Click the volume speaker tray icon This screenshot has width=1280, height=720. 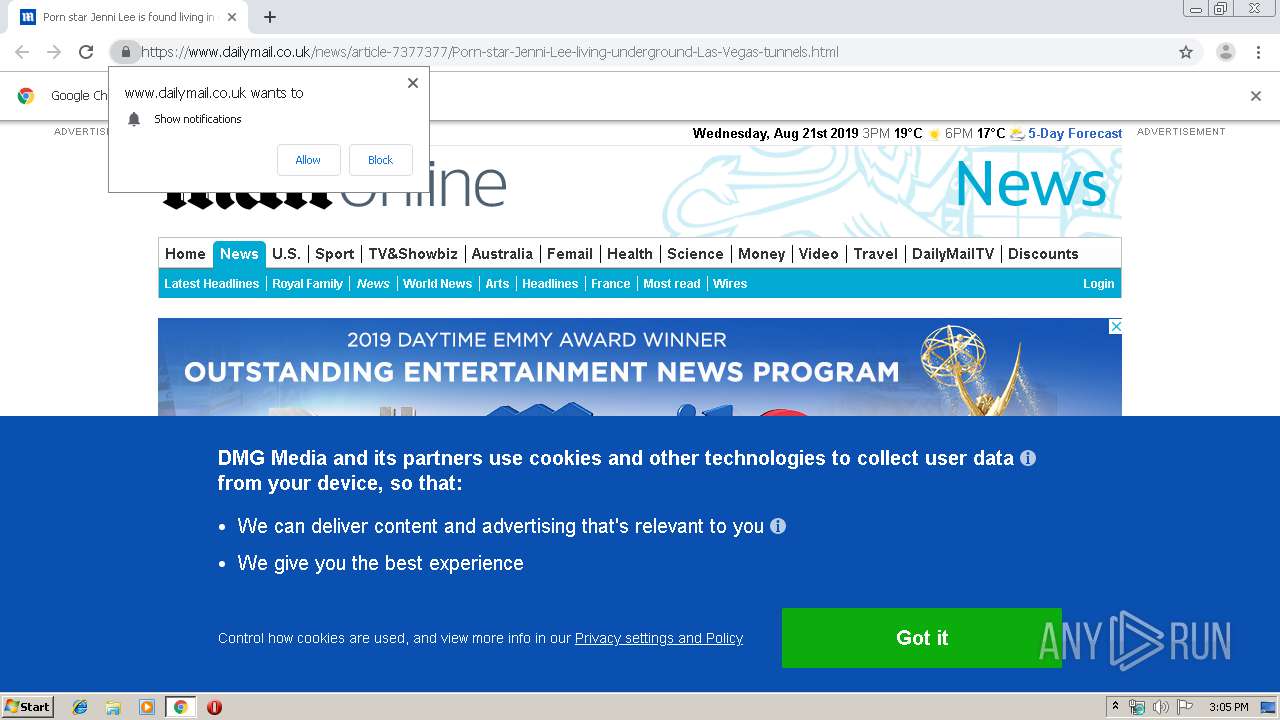click(x=1160, y=707)
